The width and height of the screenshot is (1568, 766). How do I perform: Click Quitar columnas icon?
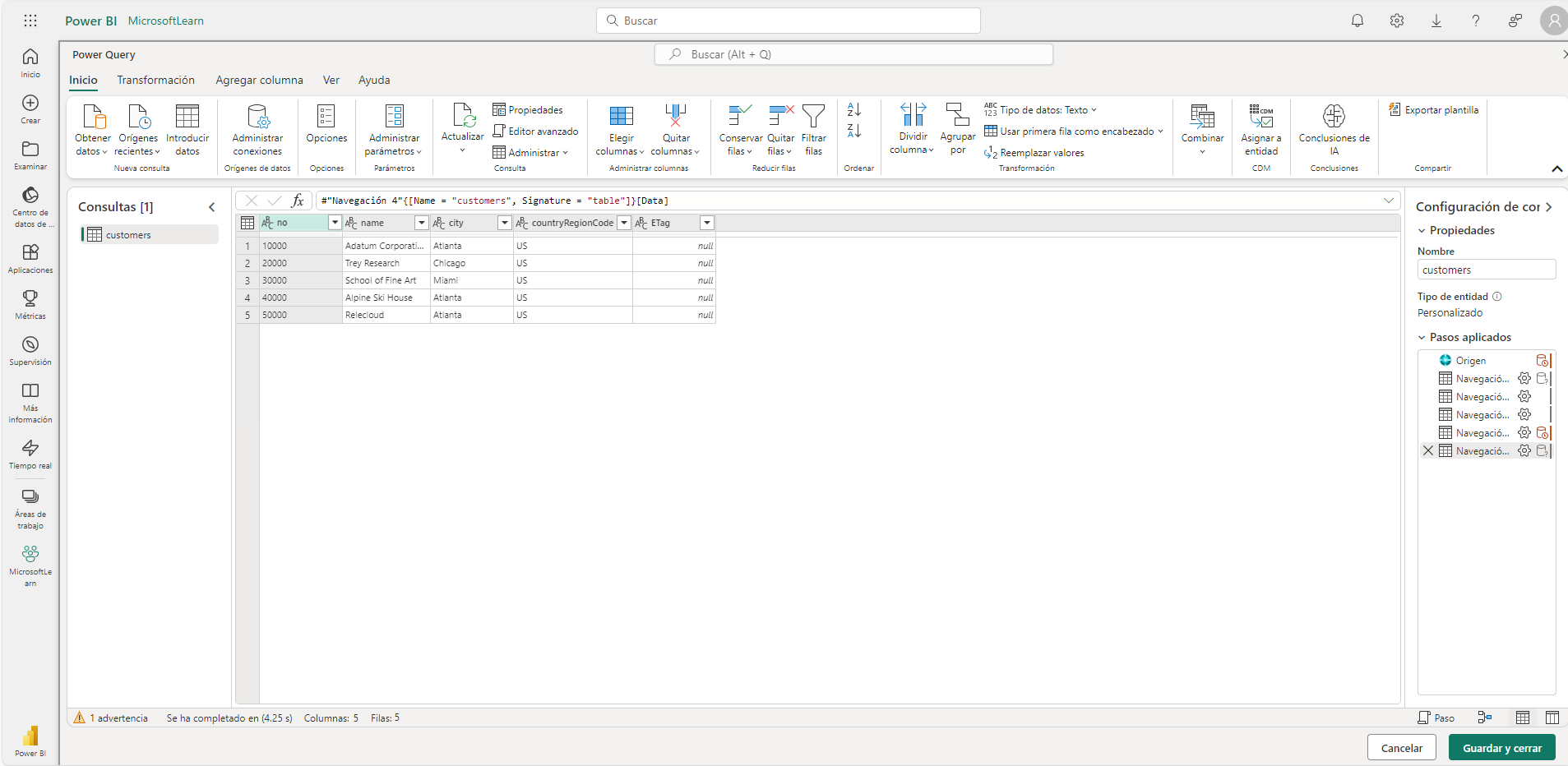coord(676,116)
